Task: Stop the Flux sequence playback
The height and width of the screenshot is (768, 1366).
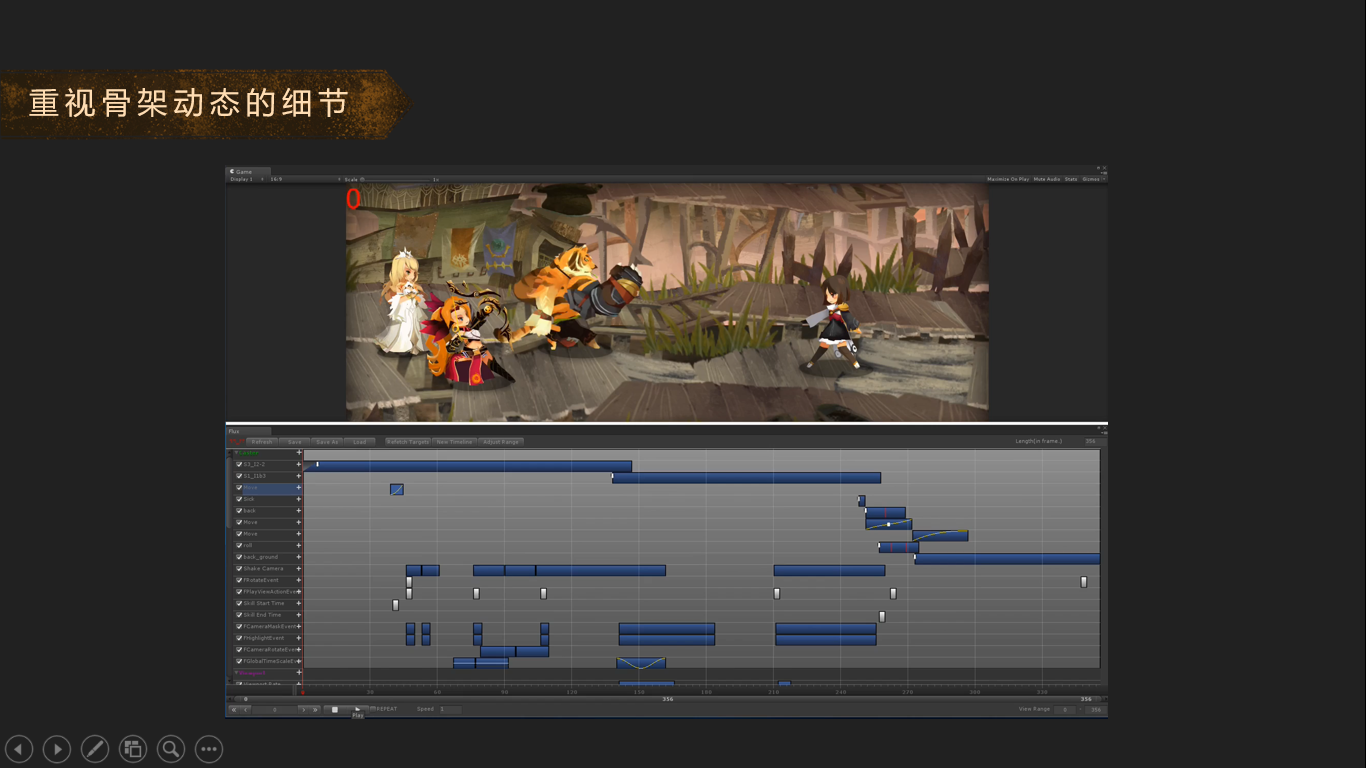Action: coord(334,709)
